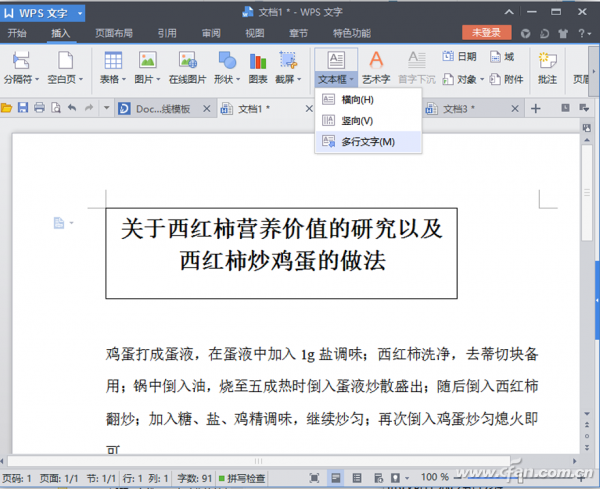Open the 开始 ribbon tab

tap(17, 33)
